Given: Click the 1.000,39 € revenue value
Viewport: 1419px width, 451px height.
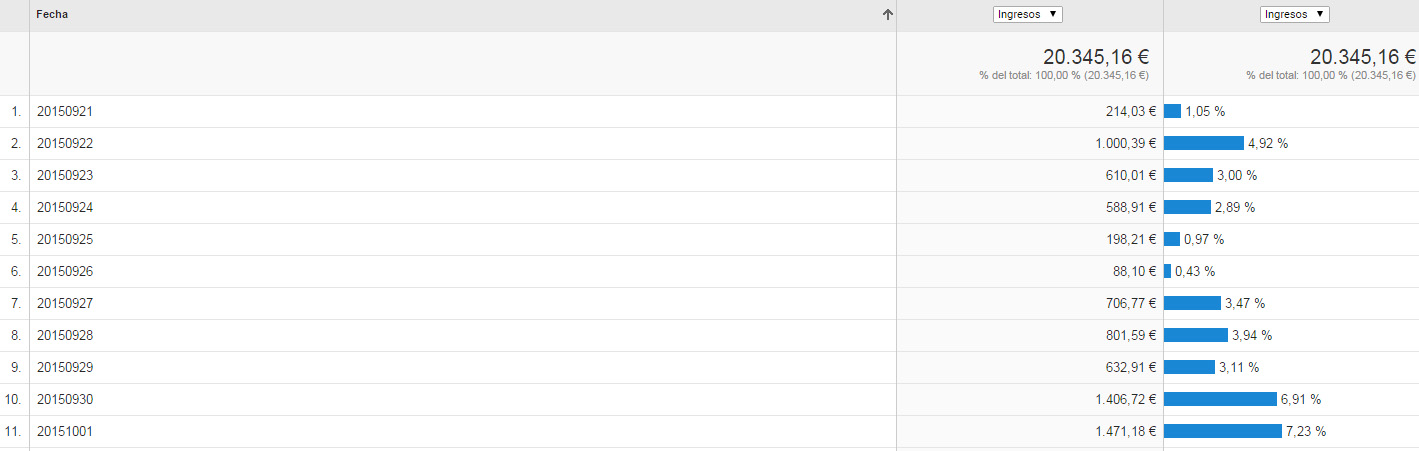Looking at the screenshot, I should (1125, 144).
